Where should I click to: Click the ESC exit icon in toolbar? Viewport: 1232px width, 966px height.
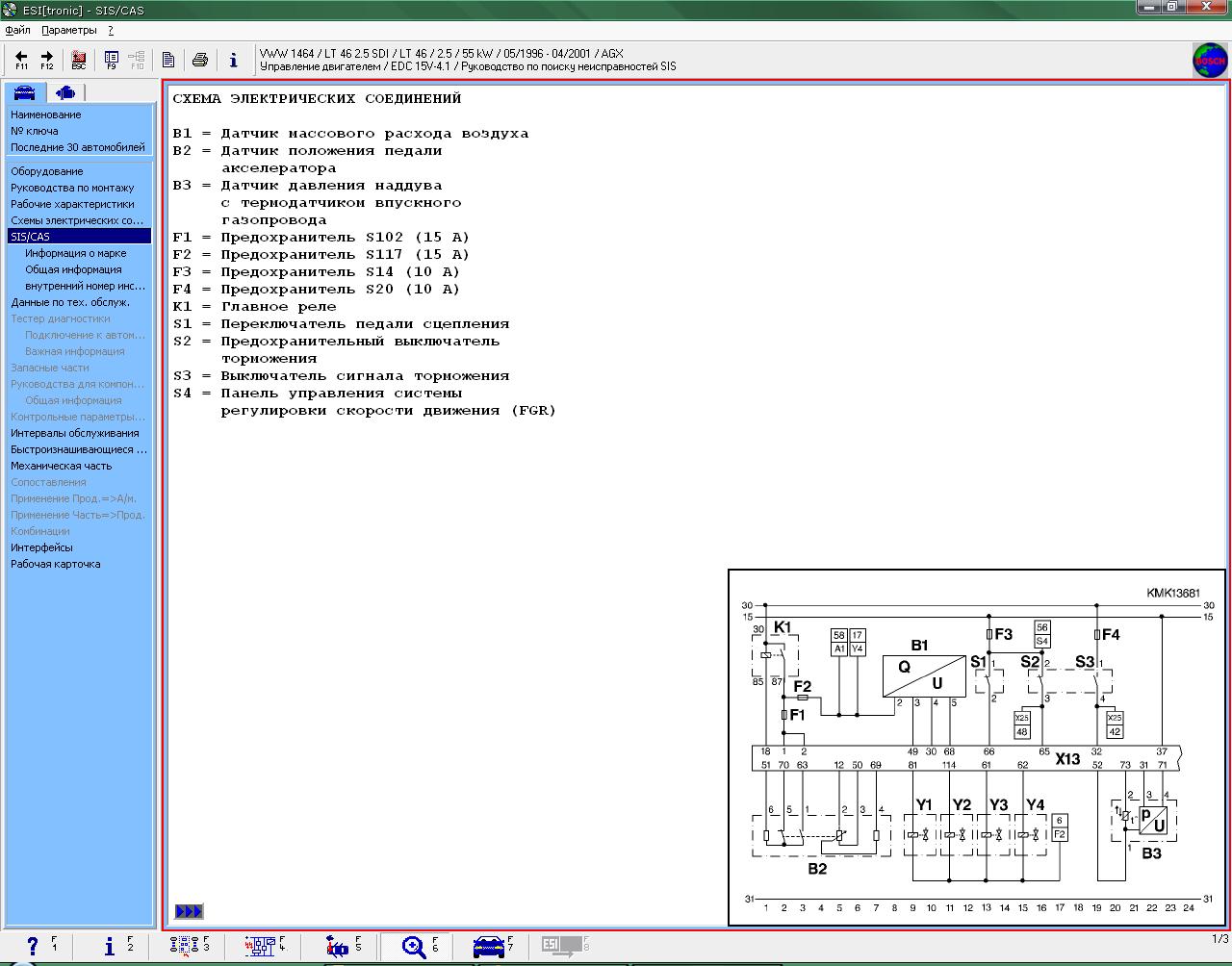[79, 60]
